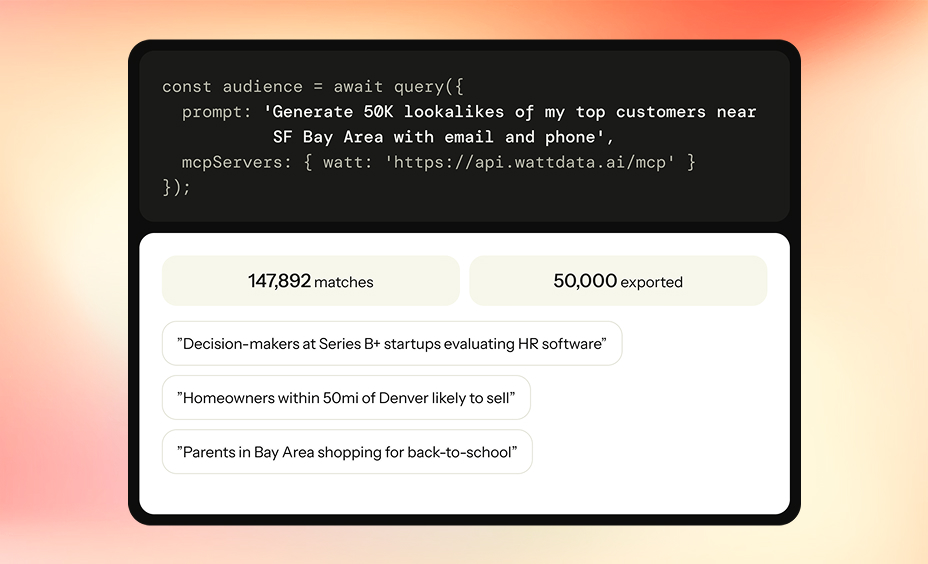The image size is (928, 564).
Task: Select the HR software decision-makers prompt chip
Action: (x=391, y=344)
